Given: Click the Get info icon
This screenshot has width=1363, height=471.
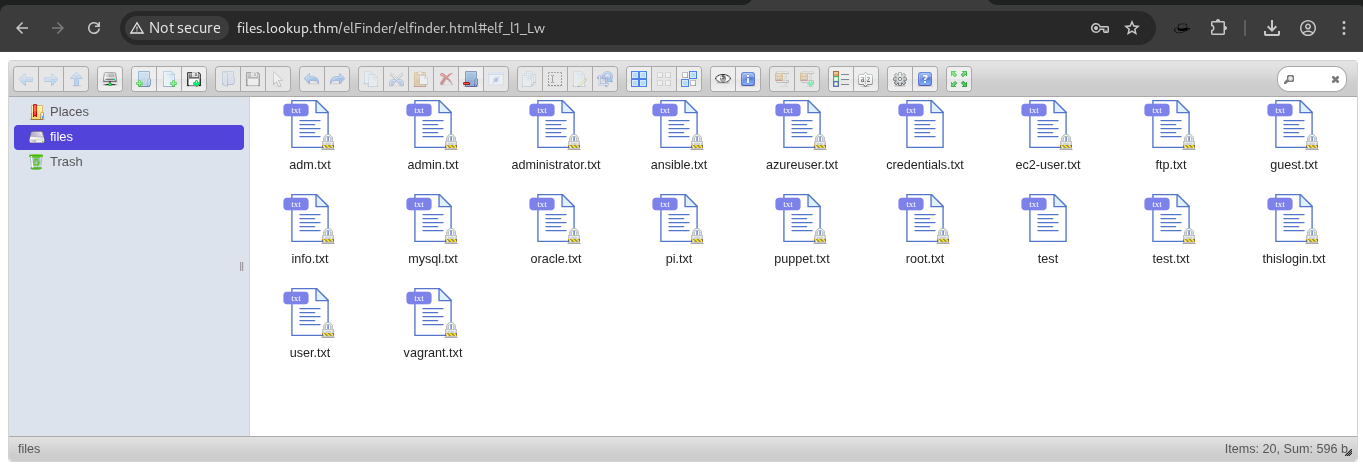Looking at the screenshot, I should click(x=747, y=79).
